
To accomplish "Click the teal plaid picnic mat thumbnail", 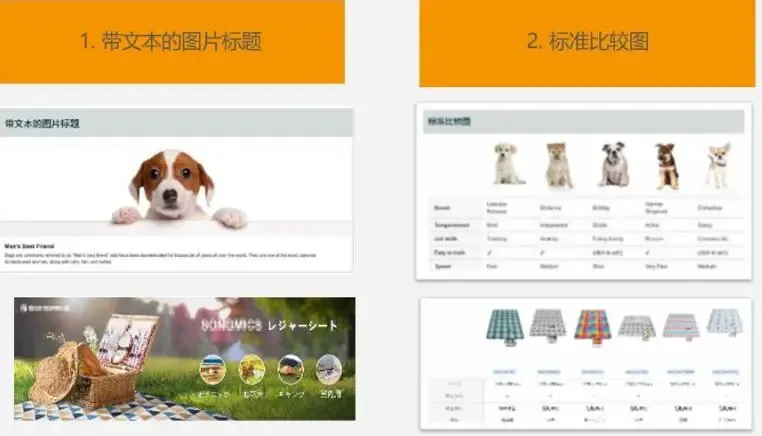I will (x=505, y=325).
